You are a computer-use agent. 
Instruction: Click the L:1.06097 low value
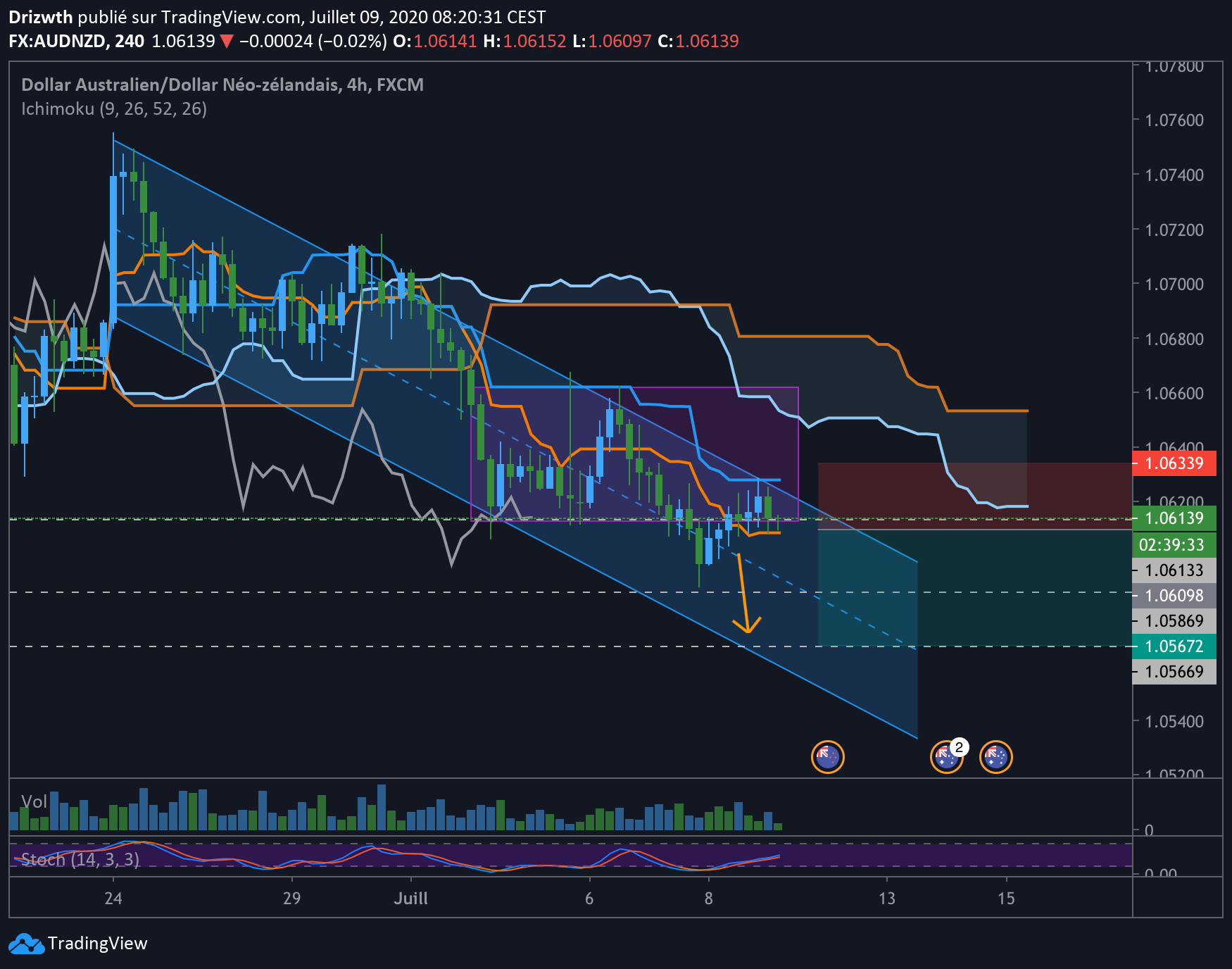pyautogui.click(x=612, y=42)
